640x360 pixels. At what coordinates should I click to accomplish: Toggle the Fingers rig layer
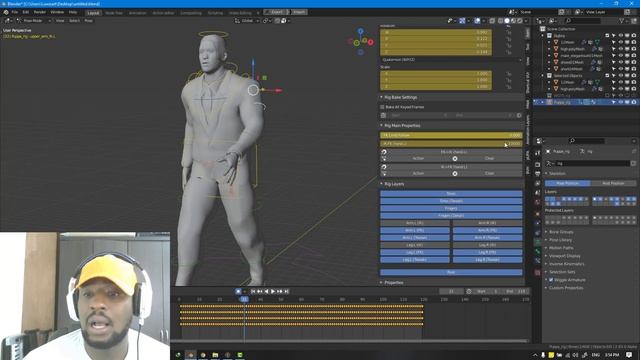pyautogui.click(x=451, y=208)
